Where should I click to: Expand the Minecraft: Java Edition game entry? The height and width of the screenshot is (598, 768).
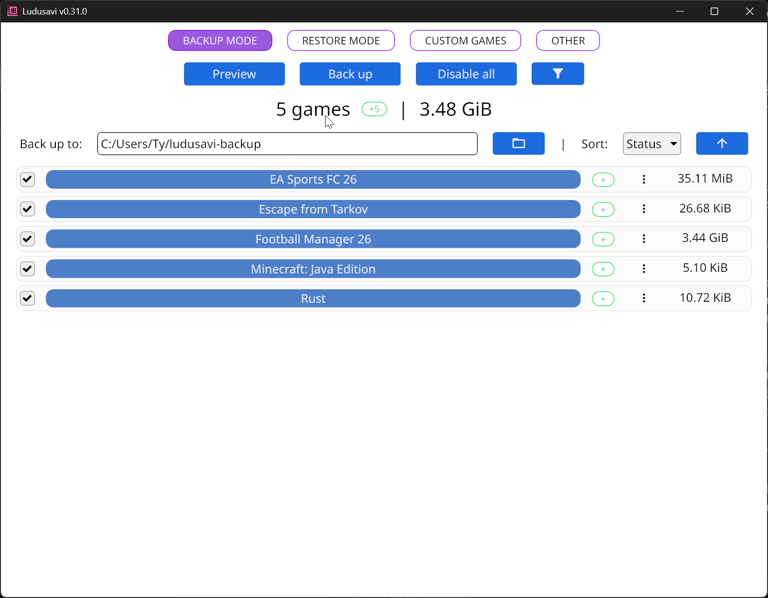pos(313,269)
